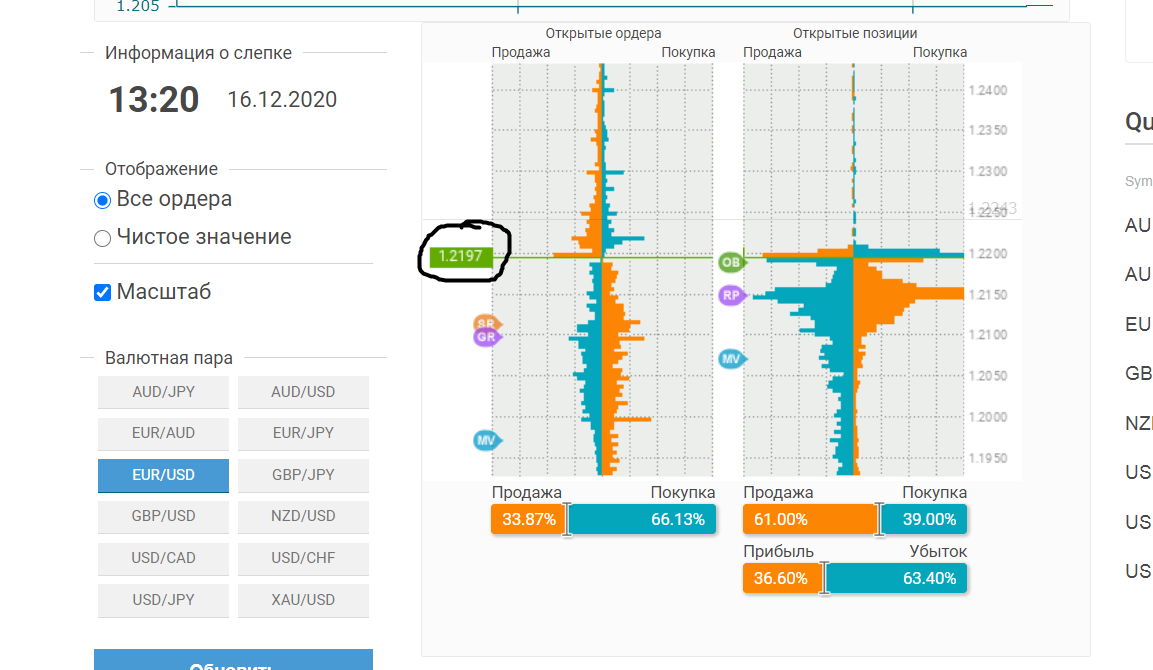Click the 'Информация о слепке' section header
1153x670 pixels.
click(198, 53)
